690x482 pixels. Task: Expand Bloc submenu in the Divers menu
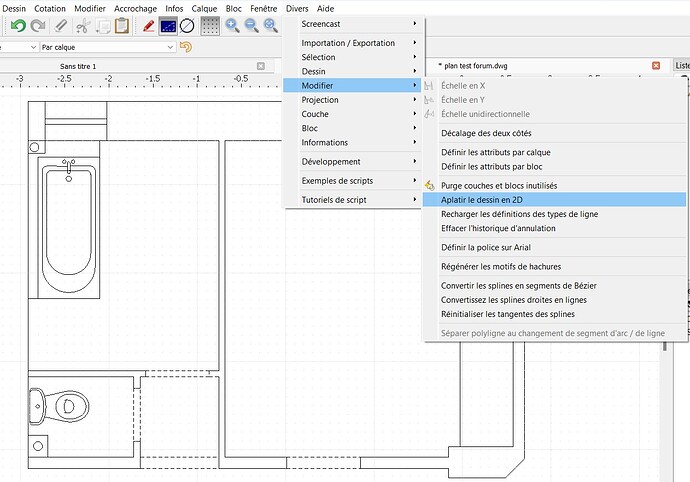353,128
